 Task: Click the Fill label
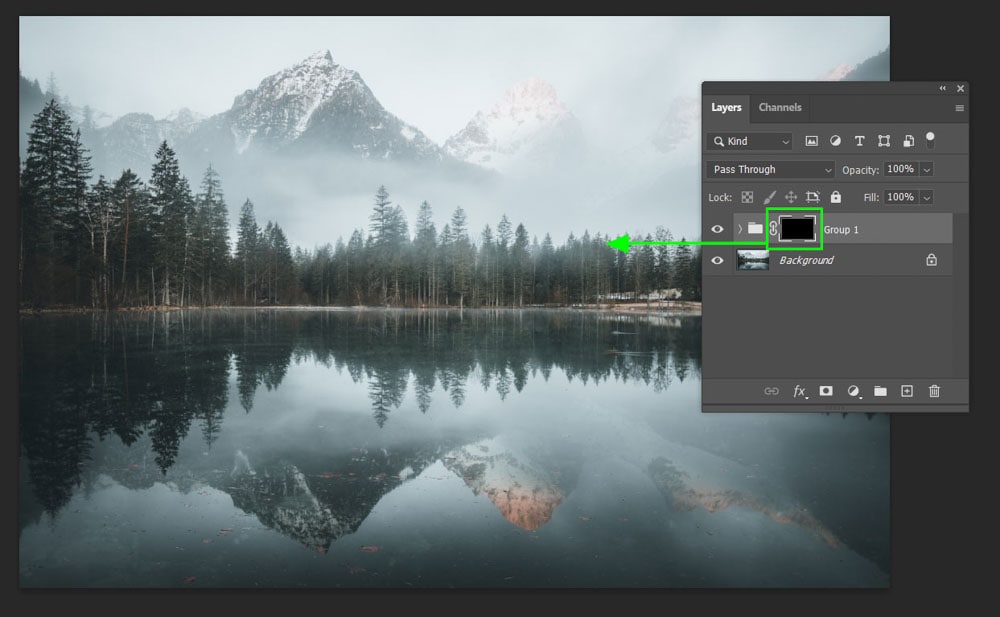tap(871, 198)
